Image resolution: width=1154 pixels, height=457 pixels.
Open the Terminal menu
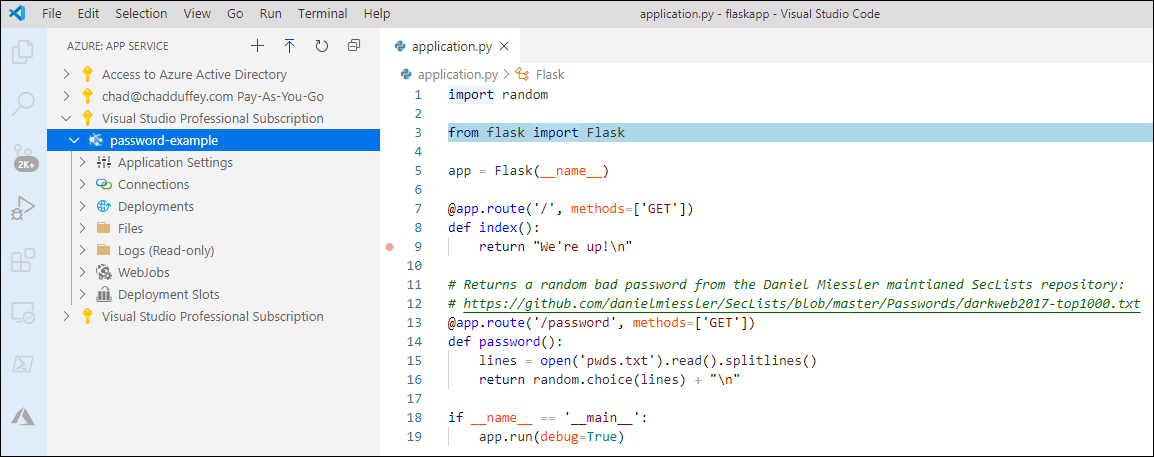point(323,14)
